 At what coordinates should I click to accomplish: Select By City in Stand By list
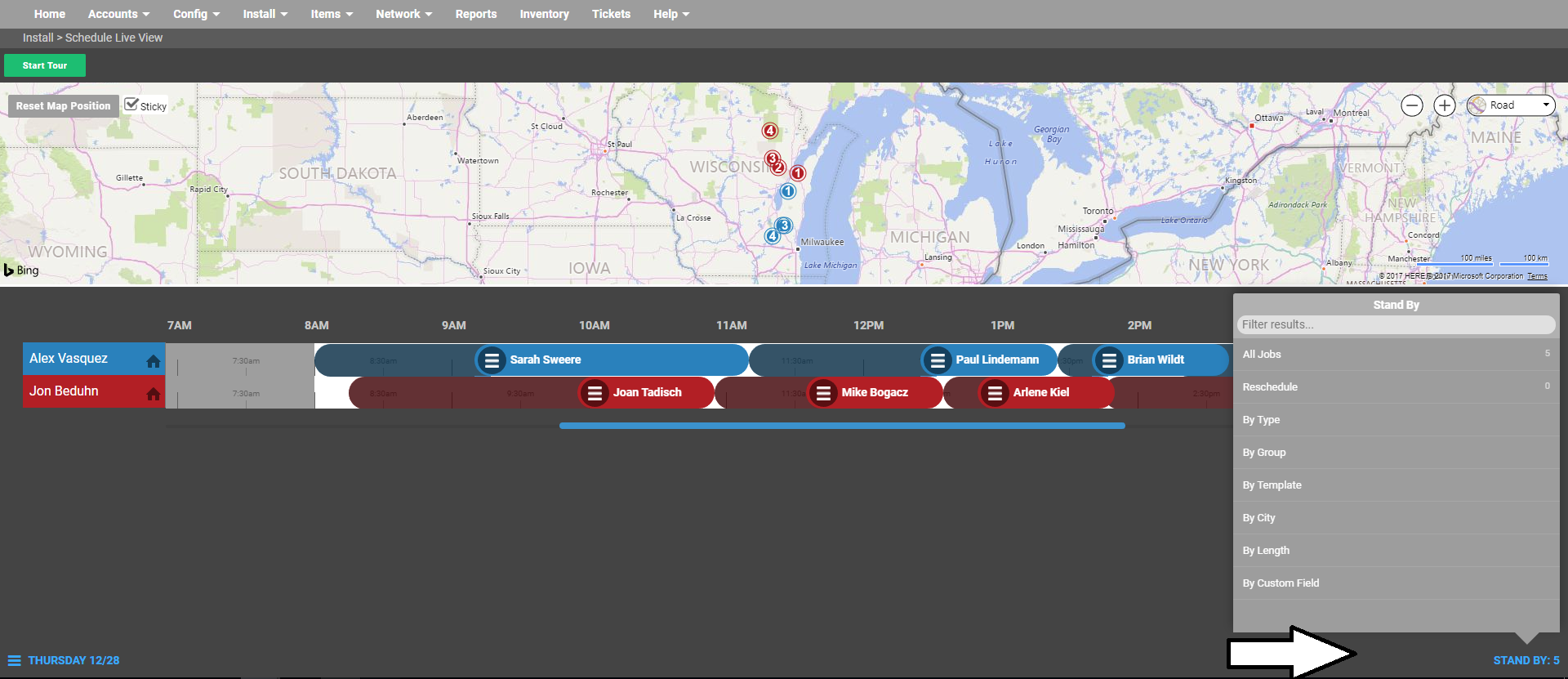pos(1258,517)
